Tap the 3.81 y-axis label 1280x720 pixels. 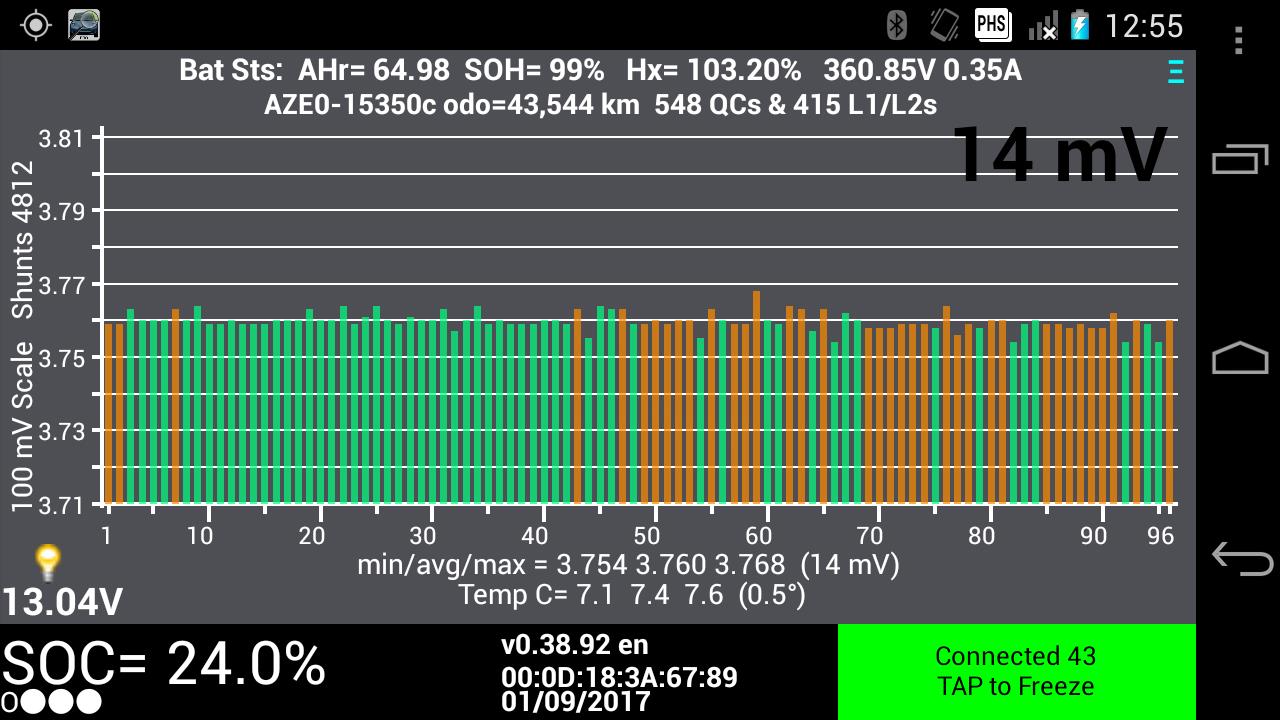61,138
